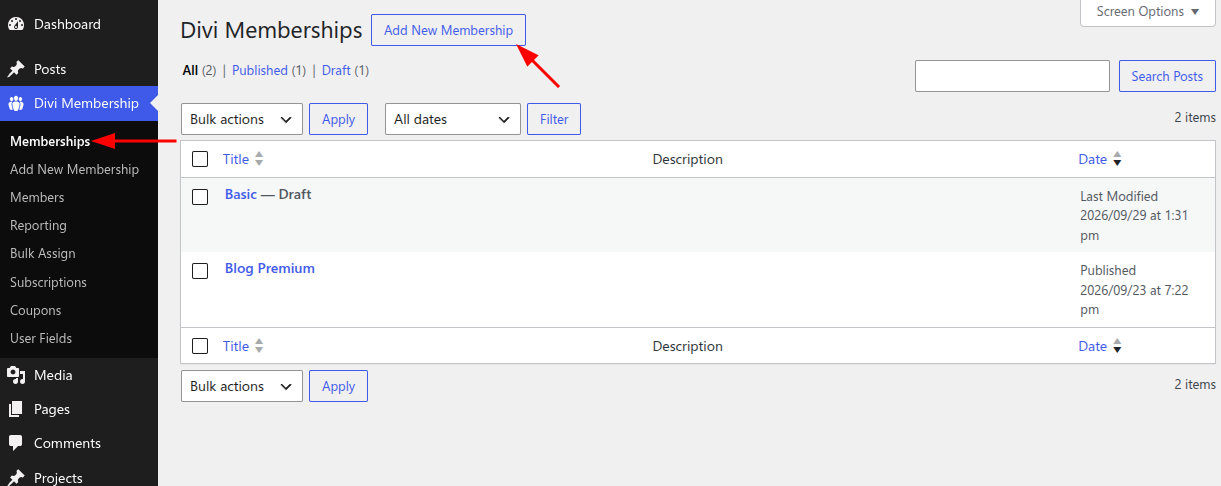Click the Search Posts button
The width and height of the screenshot is (1221, 486).
click(1167, 76)
